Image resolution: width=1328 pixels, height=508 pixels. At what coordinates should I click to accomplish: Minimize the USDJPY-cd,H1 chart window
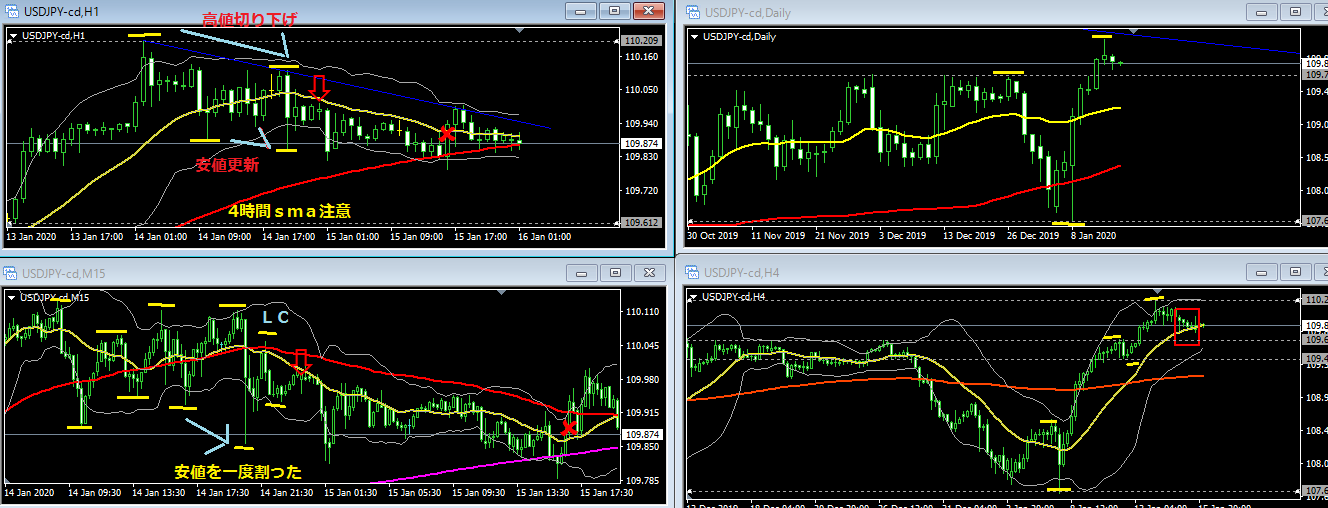[583, 11]
